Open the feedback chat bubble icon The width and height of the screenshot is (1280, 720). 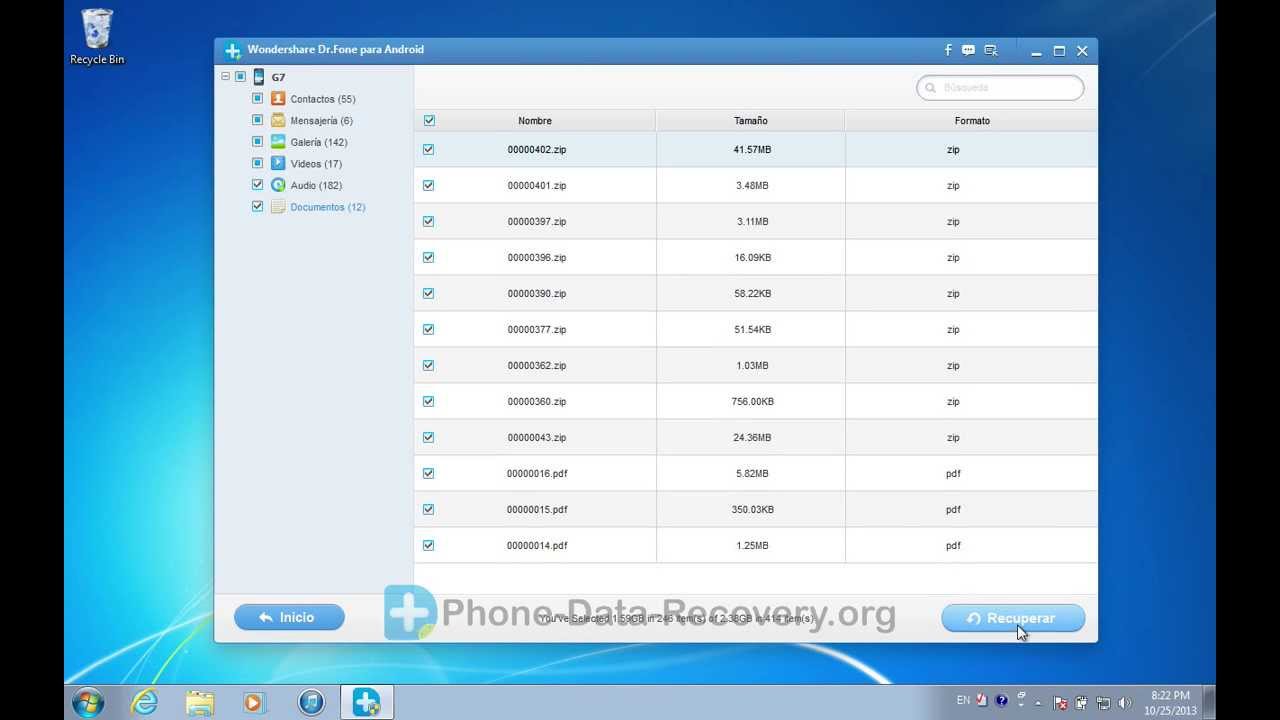coord(968,50)
